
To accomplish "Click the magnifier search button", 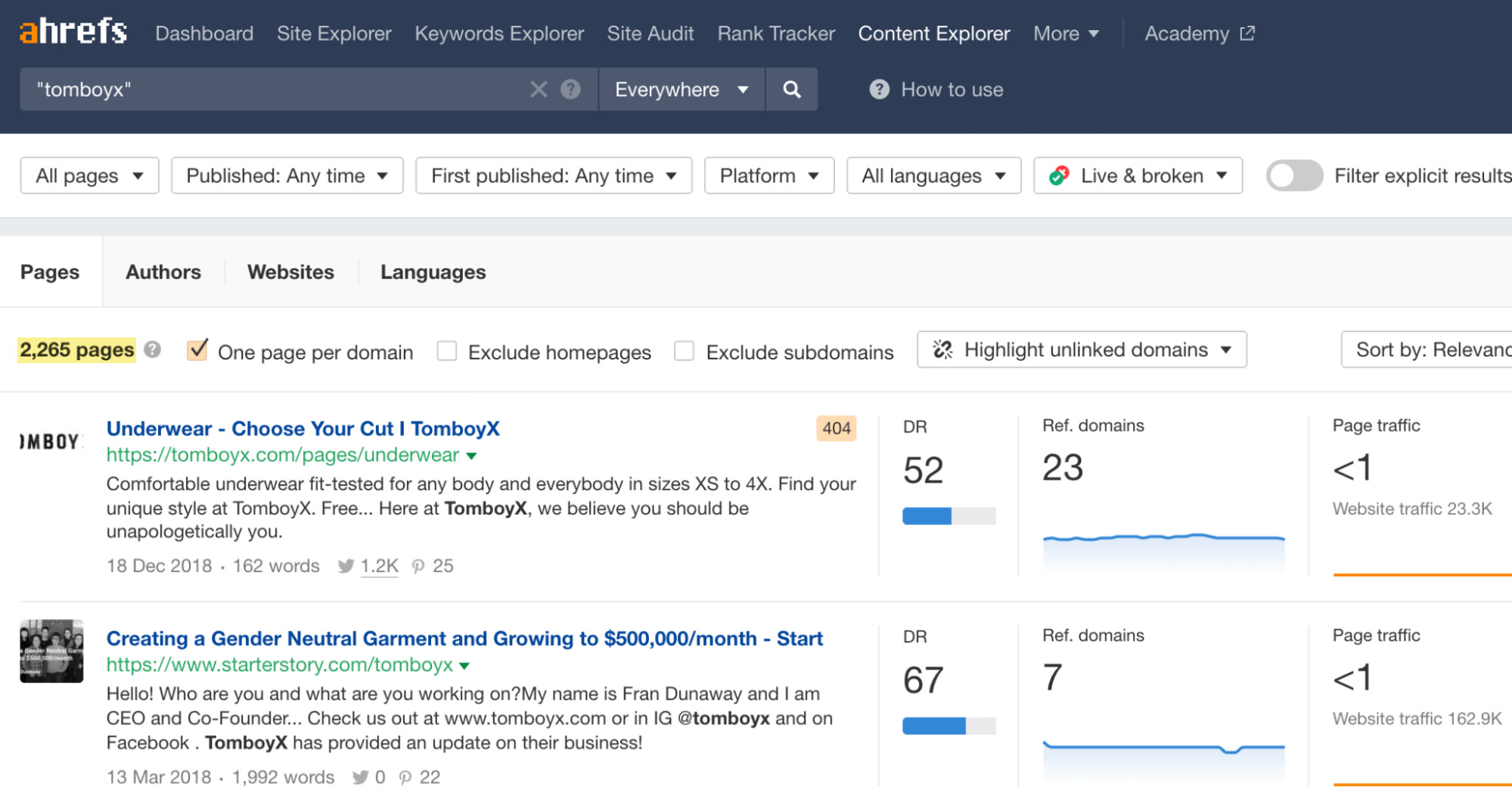I will tap(791, 89).
